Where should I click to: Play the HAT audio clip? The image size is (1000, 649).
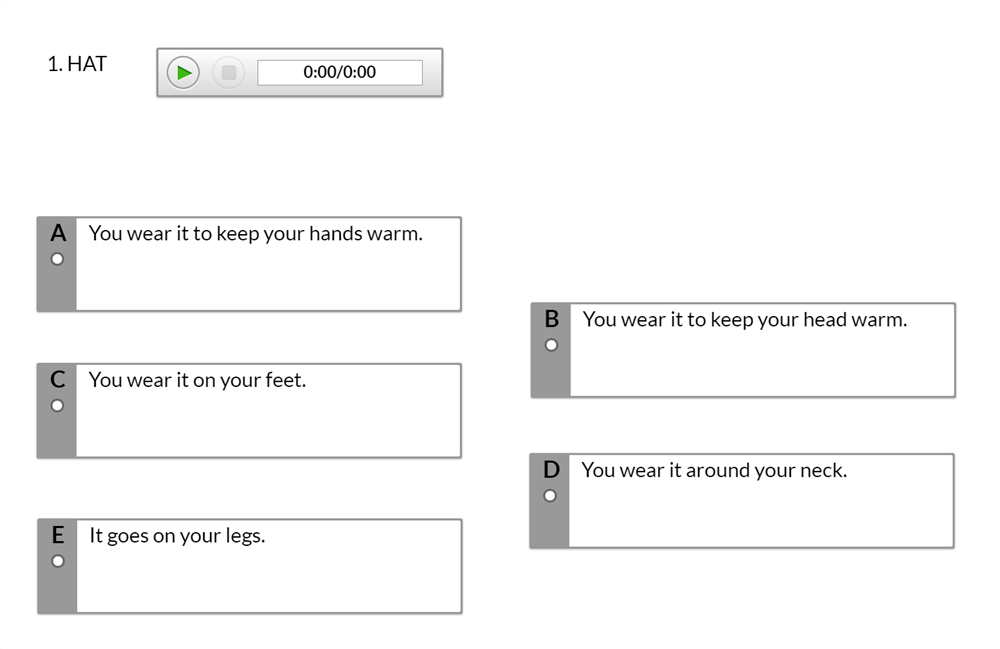[183, 72]
